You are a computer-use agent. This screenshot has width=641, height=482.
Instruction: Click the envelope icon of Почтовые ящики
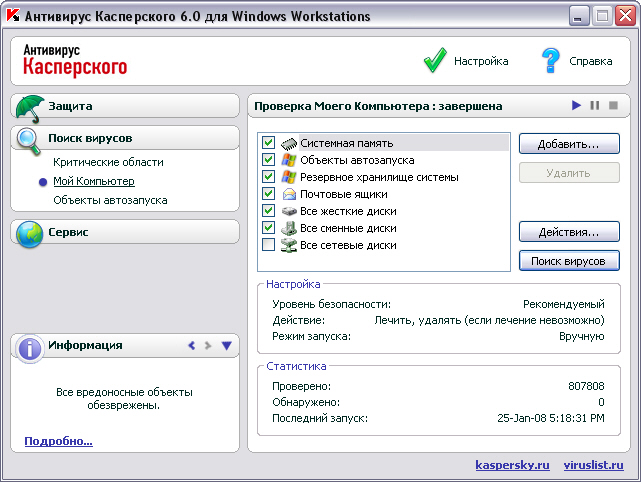pyautogui.click(x=289, y=194)
